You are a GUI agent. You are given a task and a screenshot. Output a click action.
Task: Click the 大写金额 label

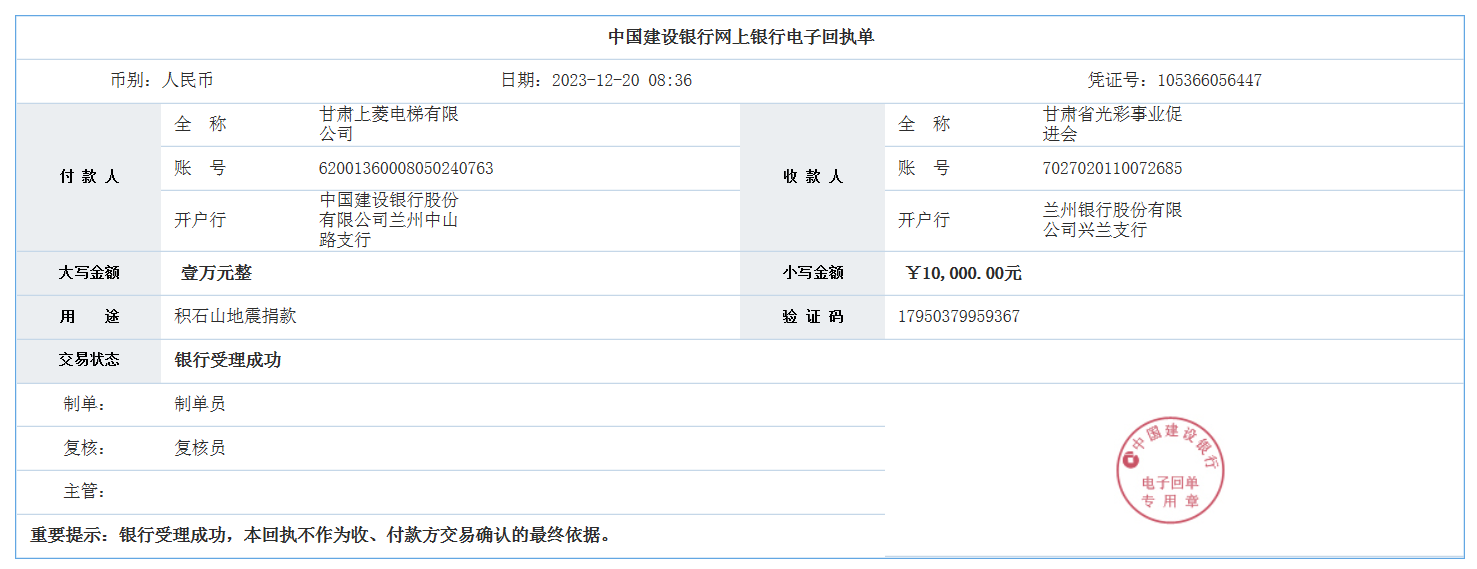coord(89,272)
